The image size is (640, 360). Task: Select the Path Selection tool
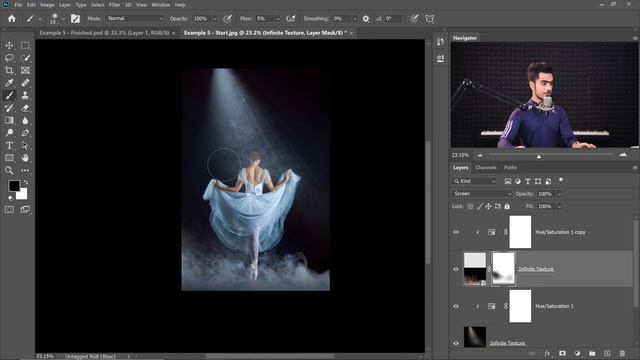click(x=25, y=145)
